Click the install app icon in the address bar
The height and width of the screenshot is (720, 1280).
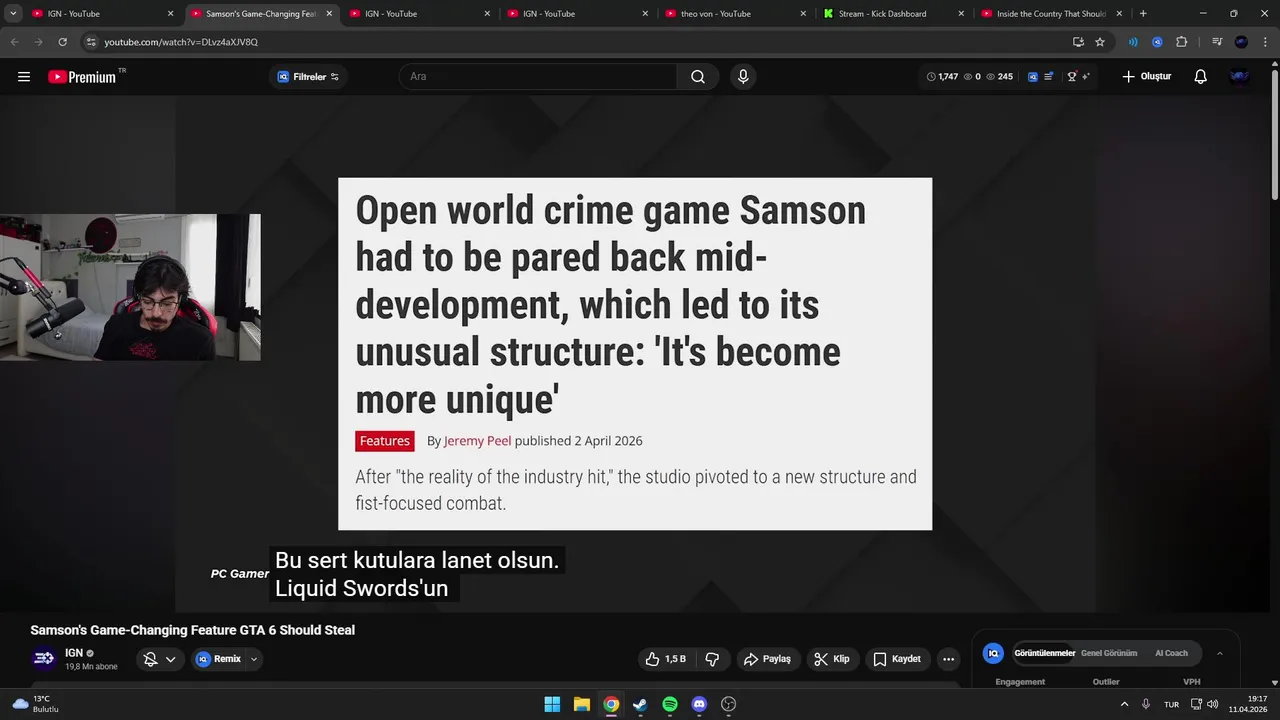tap(1078, 42)
